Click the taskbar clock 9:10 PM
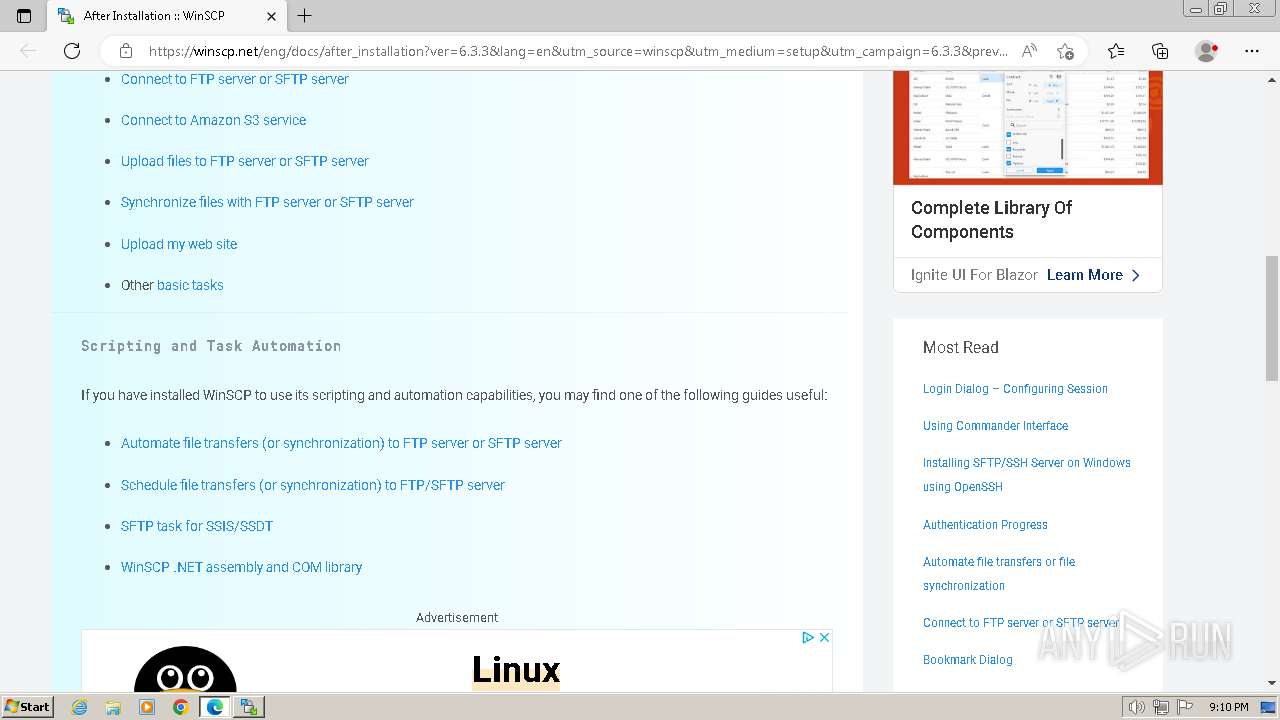Image resolution: width=1280 pixels, height=720 pixels. pyautogui.click(x=1228, y=707)
